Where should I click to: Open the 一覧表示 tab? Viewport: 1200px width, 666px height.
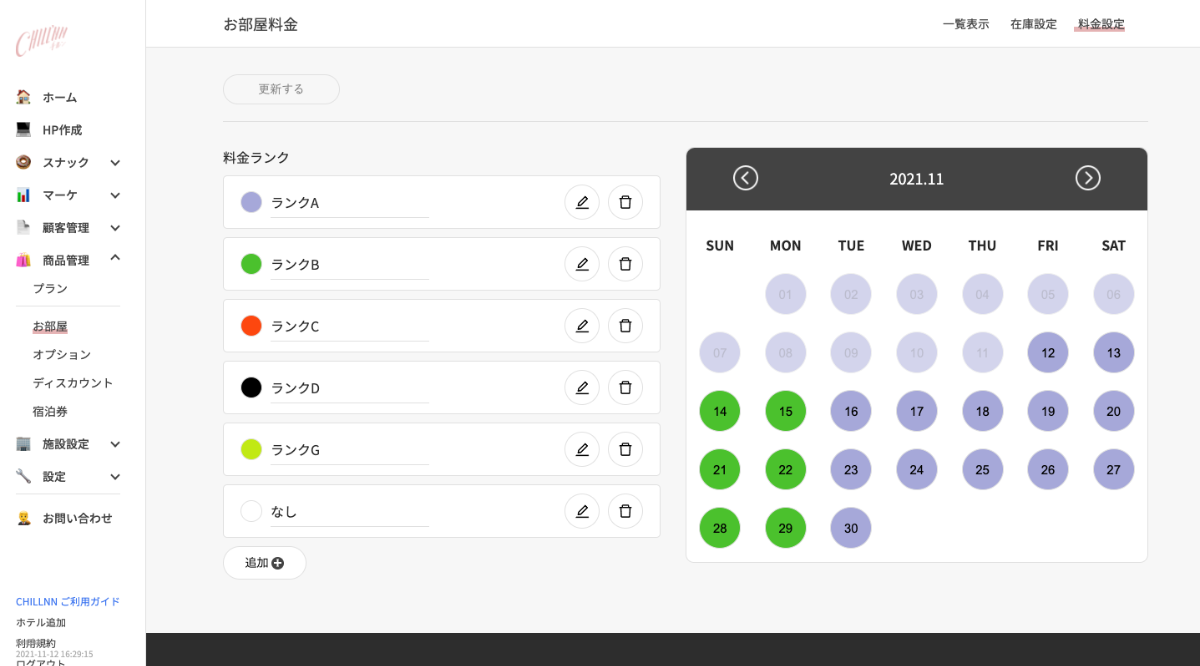point(965,24)
